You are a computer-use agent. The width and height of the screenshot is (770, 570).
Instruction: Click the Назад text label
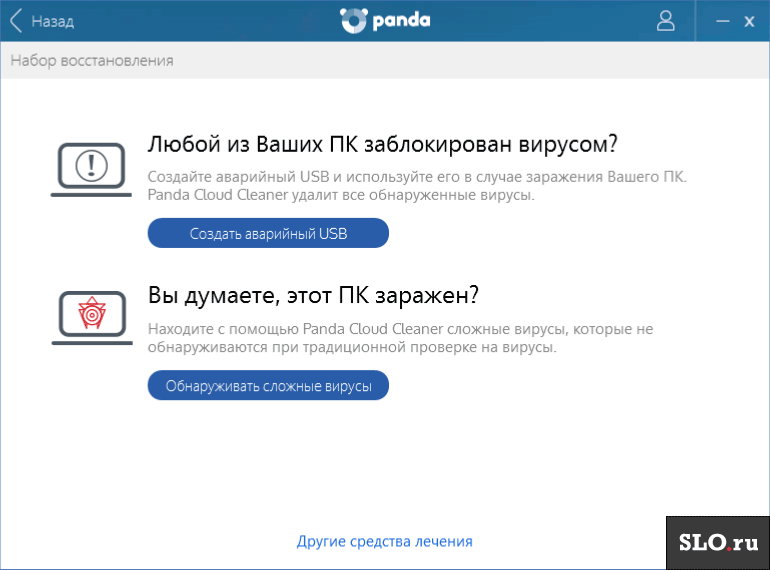53,22
